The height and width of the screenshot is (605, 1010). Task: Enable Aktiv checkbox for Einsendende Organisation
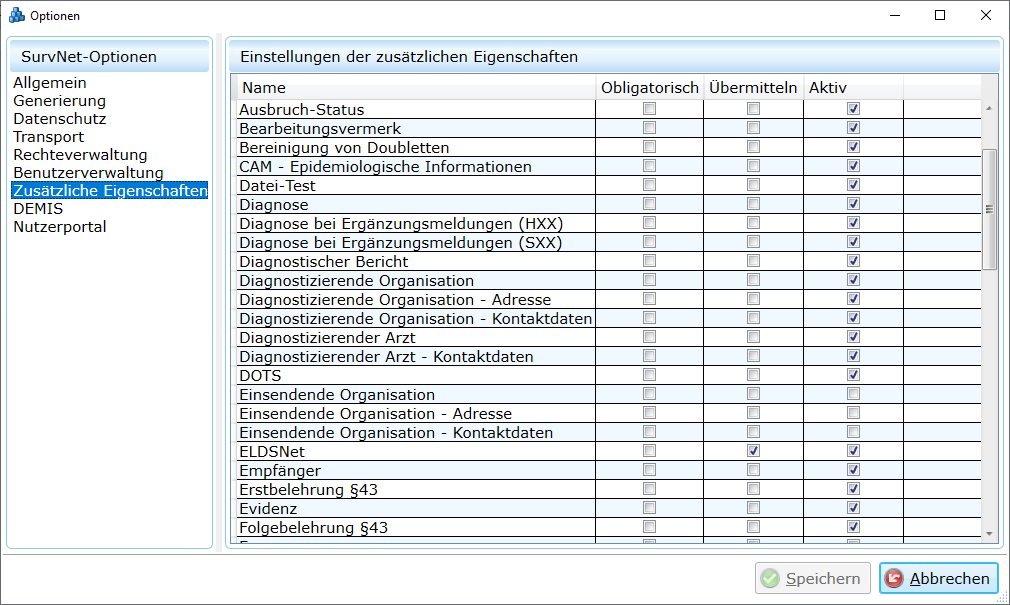(853, 395)
